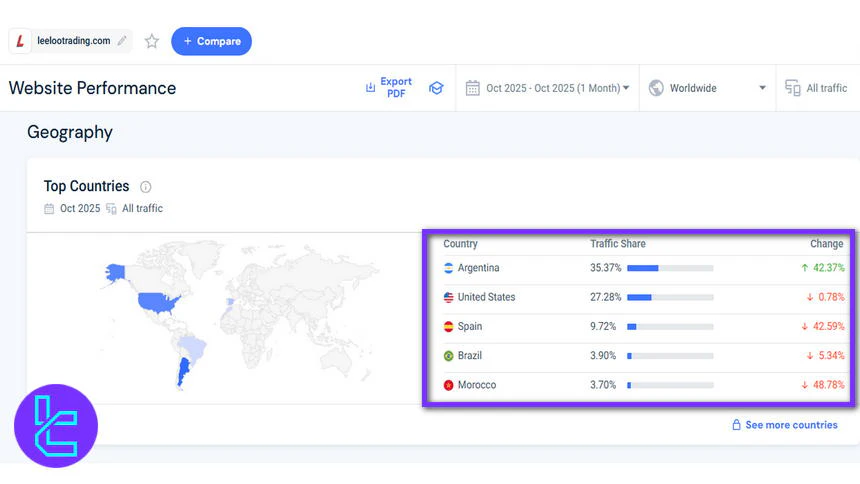Click the United States traffic share bar
The height and width of the screenshot is (484, 860).
point(669,297)
